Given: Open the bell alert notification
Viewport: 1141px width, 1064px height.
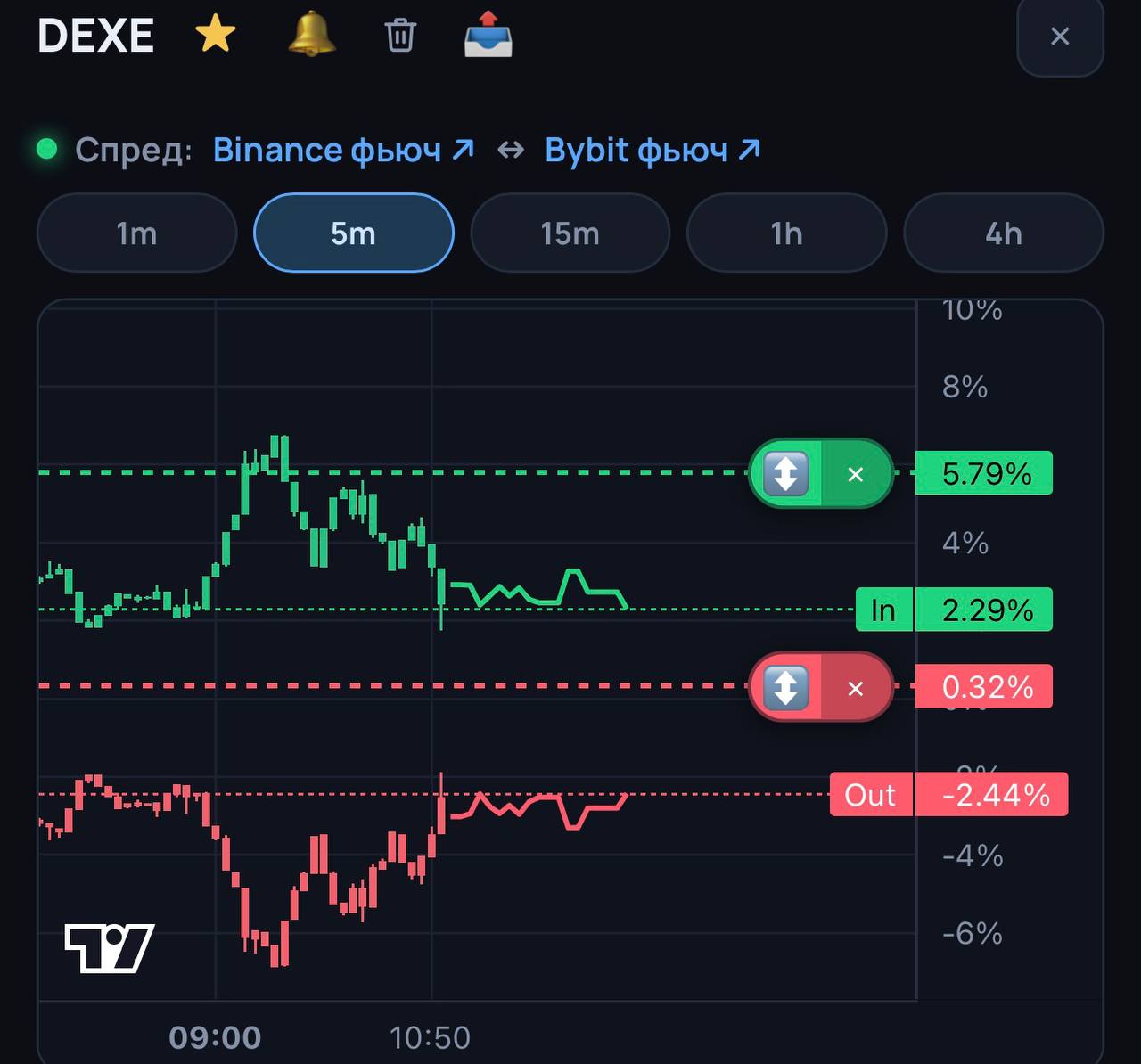Looking at the screenshot, I should click(x=312, y=35).
